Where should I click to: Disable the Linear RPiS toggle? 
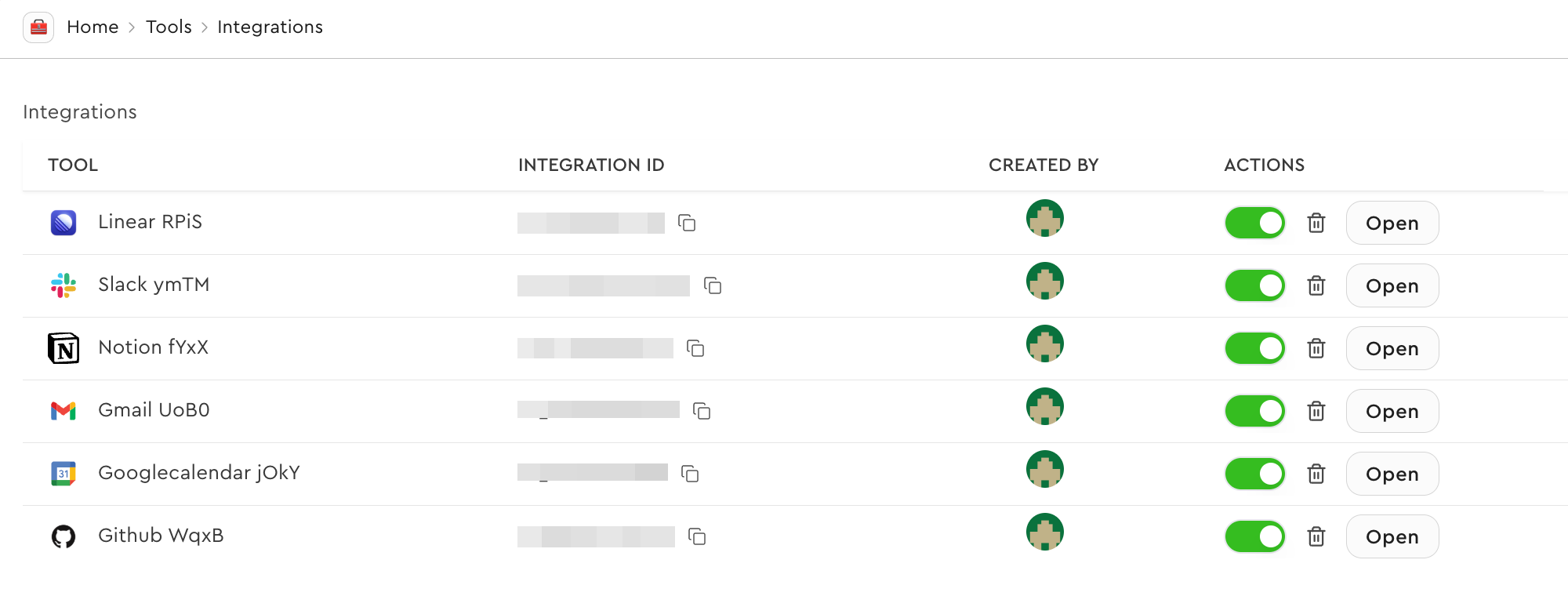coord(1254,223)
